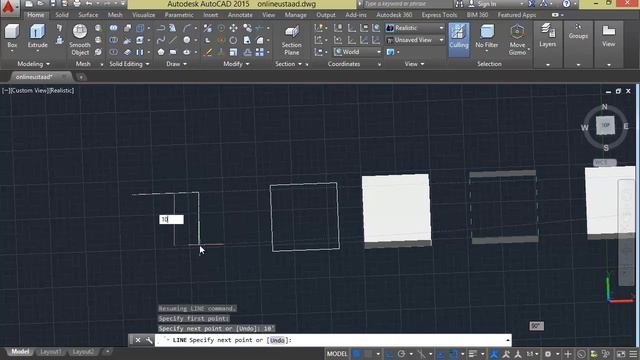Select the Extrude tool
The width and height of the screenshot is (640, 360).
[x=38, y=37]
